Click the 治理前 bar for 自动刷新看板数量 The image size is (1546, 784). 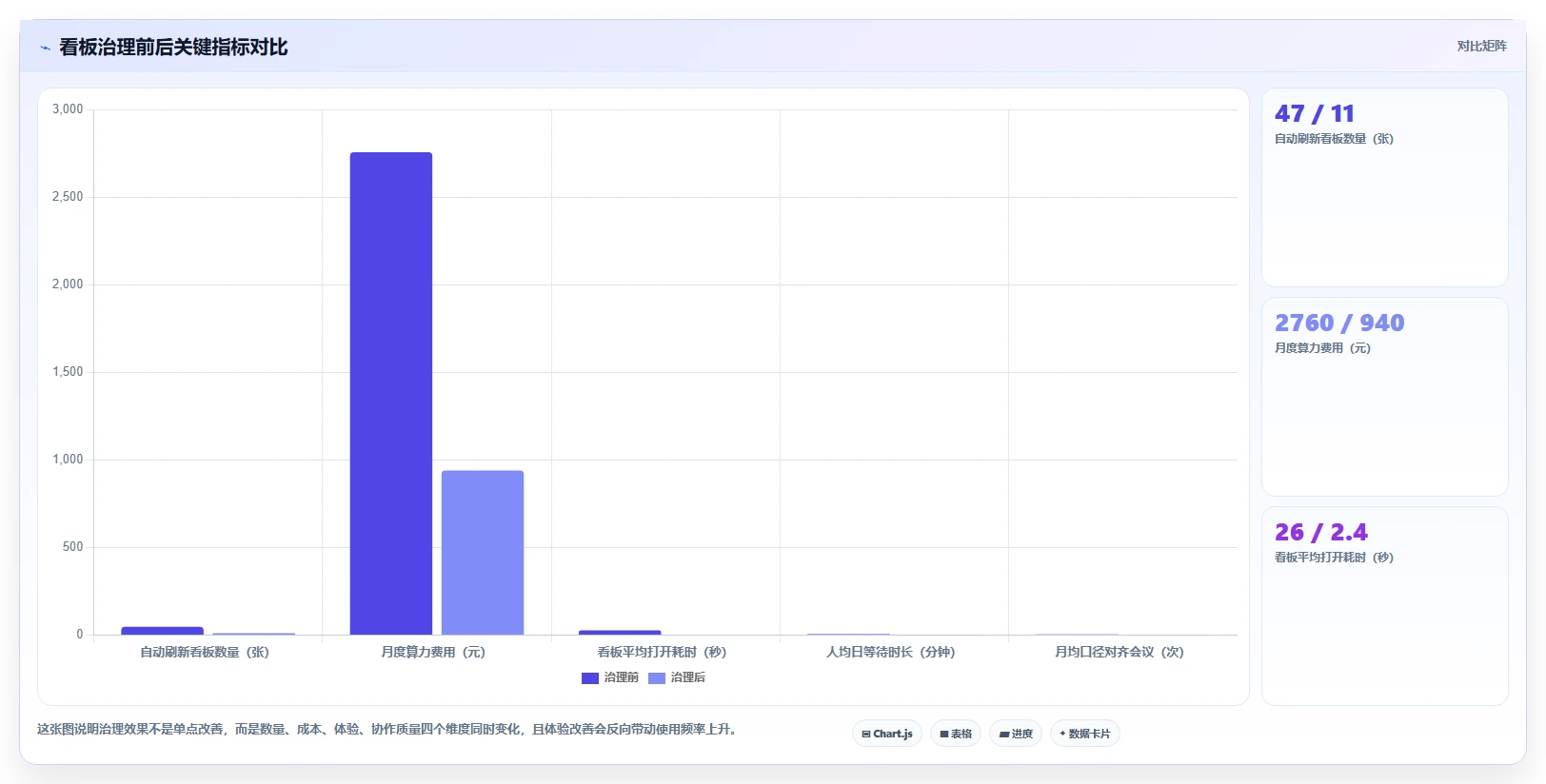click(x=163, y=631)
